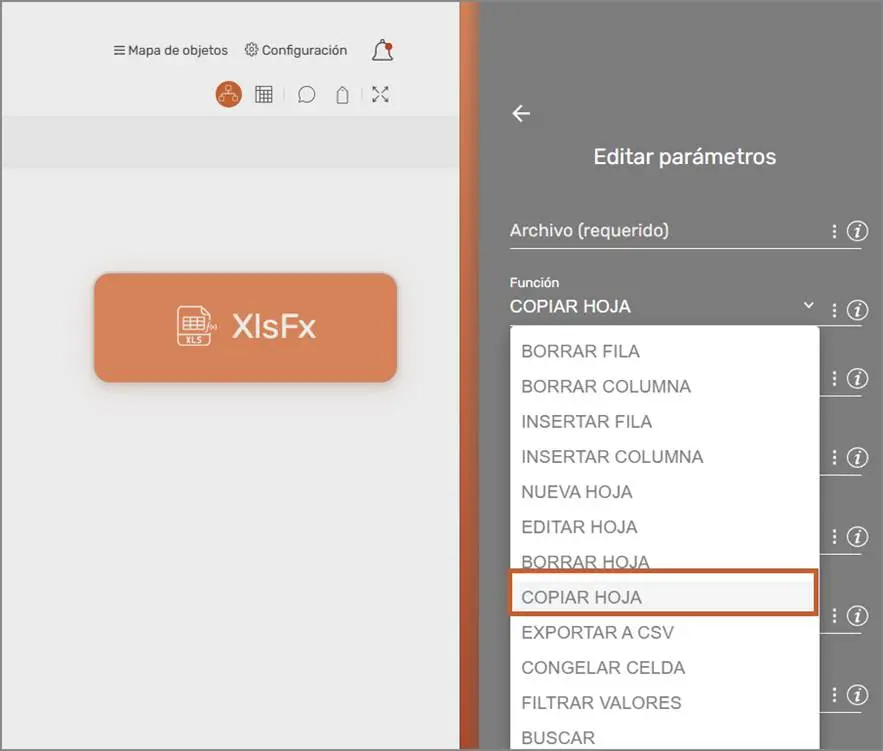Choose FILTRAR VALORES option
The height and width of the screenshot is (751, 883).
pos(665,703)
